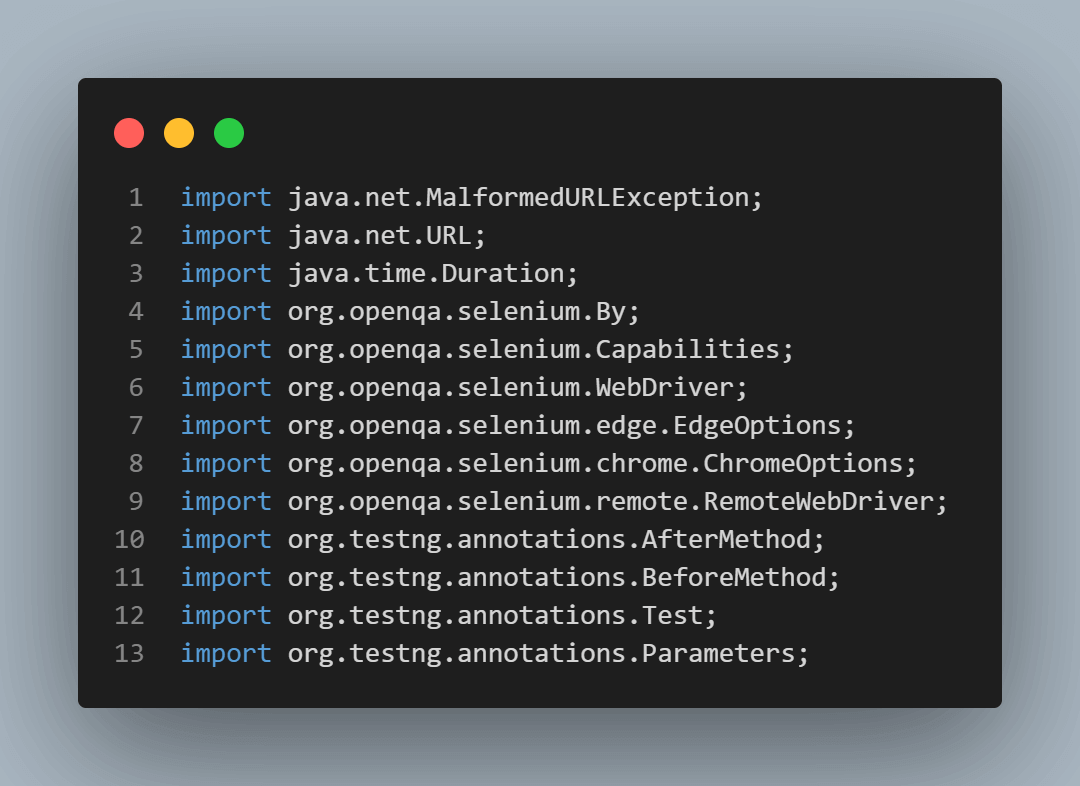
Task: Click java.time.Duration on line 3
Action: coord(433,274)
